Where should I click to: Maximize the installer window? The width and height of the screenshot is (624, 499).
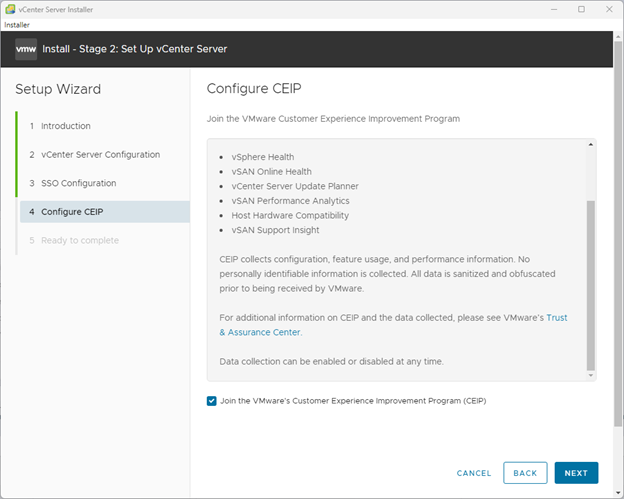(581, 9)
